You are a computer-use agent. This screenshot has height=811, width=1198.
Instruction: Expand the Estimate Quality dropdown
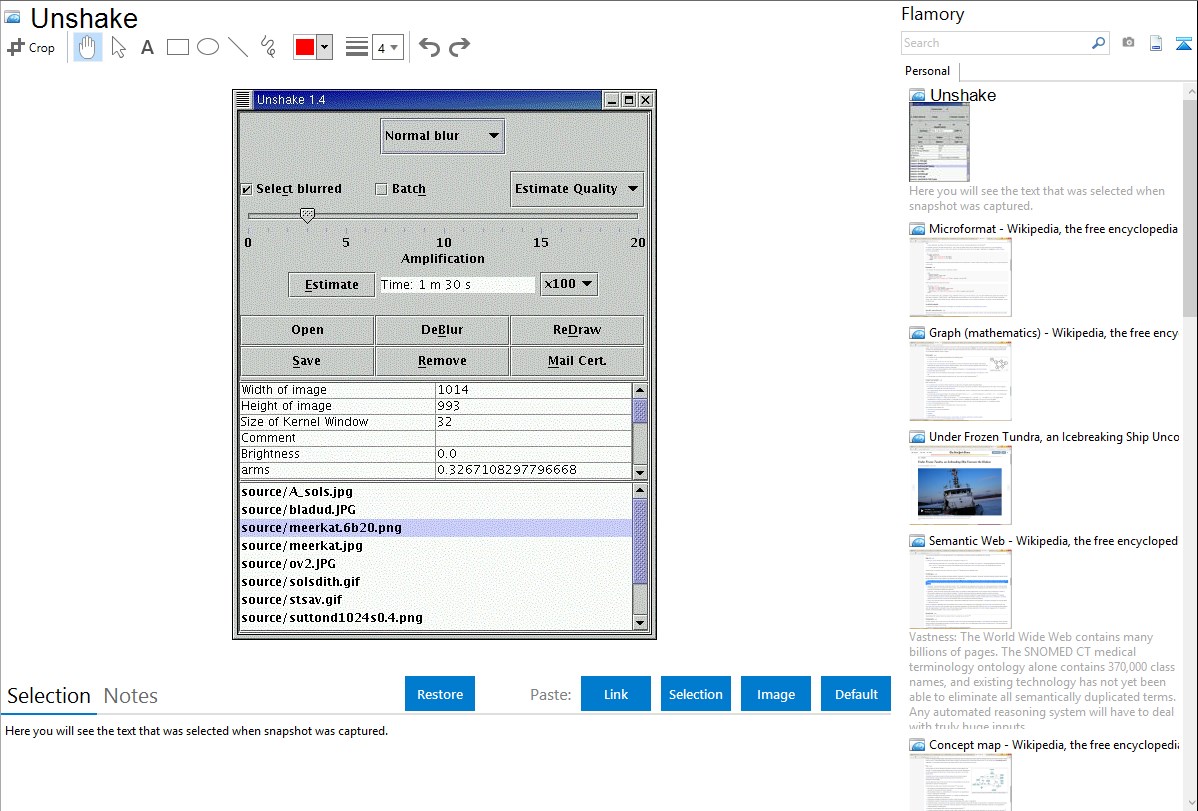(x=576, y=189)
